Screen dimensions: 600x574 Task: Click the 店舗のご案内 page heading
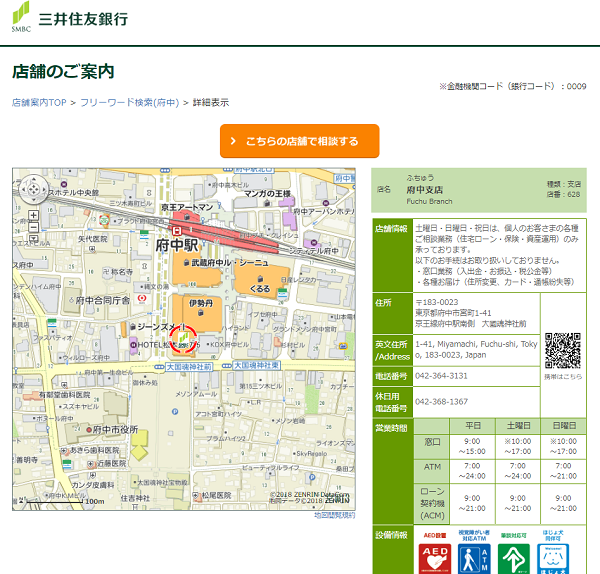[63, 72]
